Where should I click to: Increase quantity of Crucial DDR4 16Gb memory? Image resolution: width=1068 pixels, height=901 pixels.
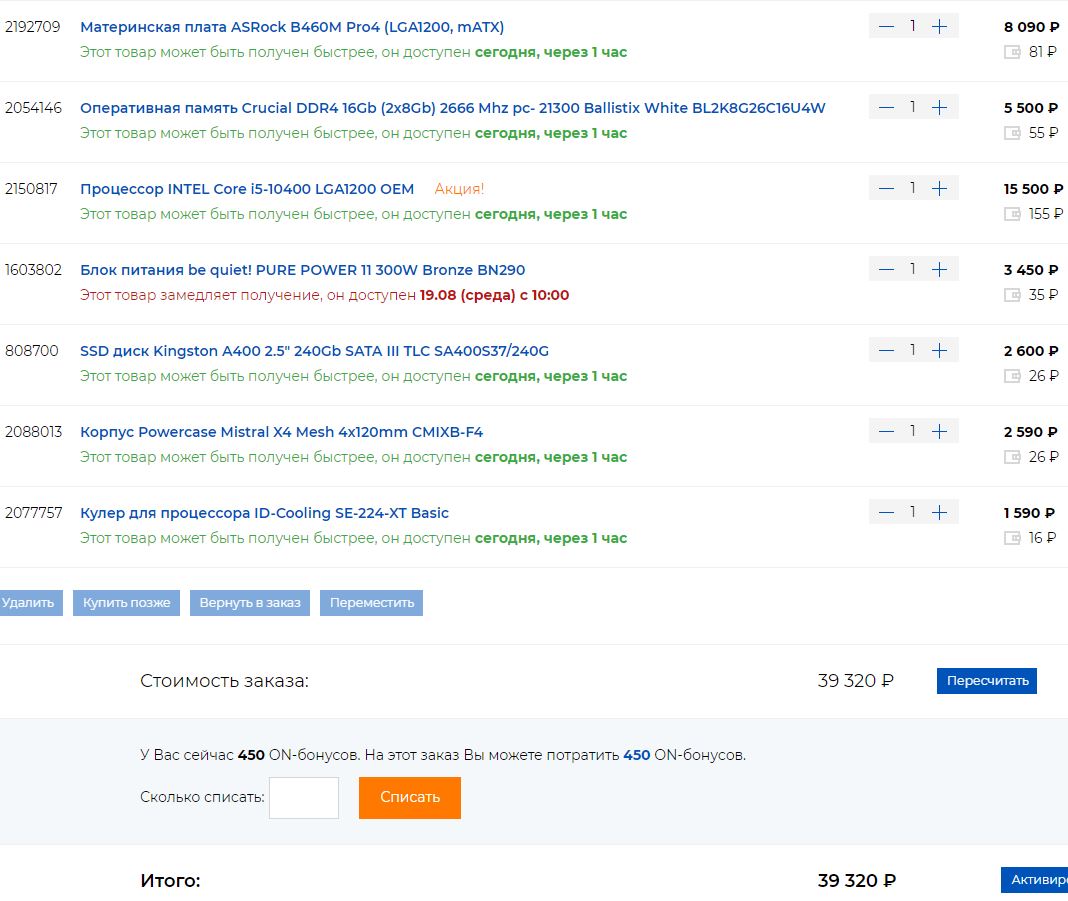coord(939,108)
